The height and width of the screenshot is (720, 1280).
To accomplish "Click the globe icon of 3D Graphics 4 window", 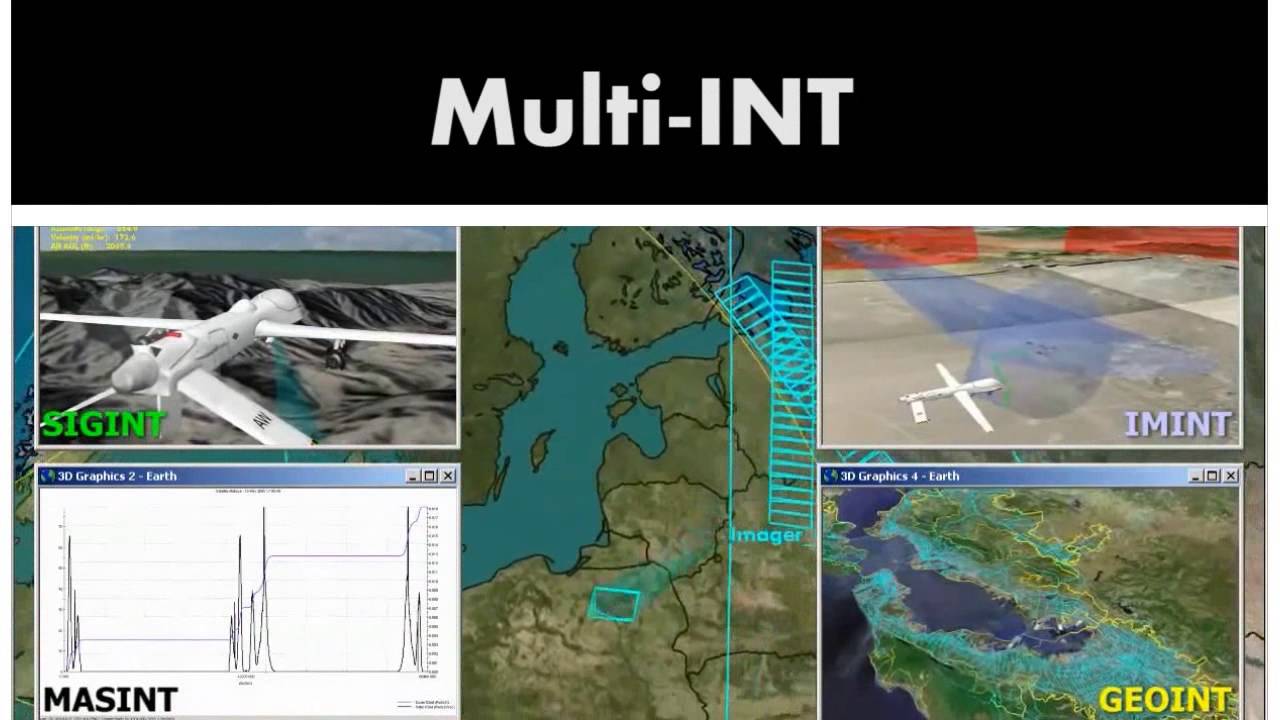I will (x=831, y=476).
